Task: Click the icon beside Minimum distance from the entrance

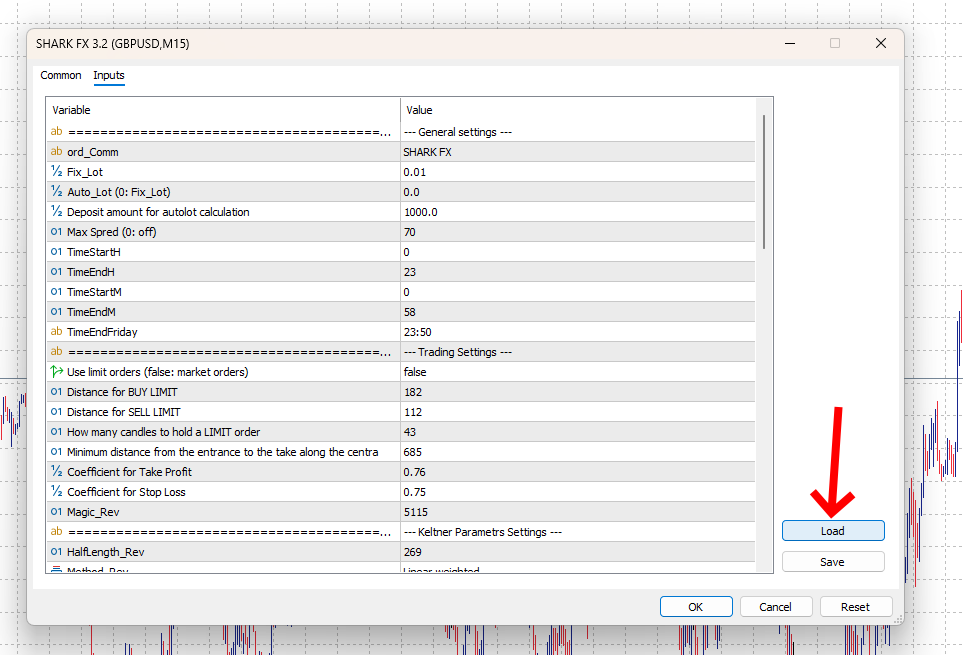Action: click(x=57, y=452)
